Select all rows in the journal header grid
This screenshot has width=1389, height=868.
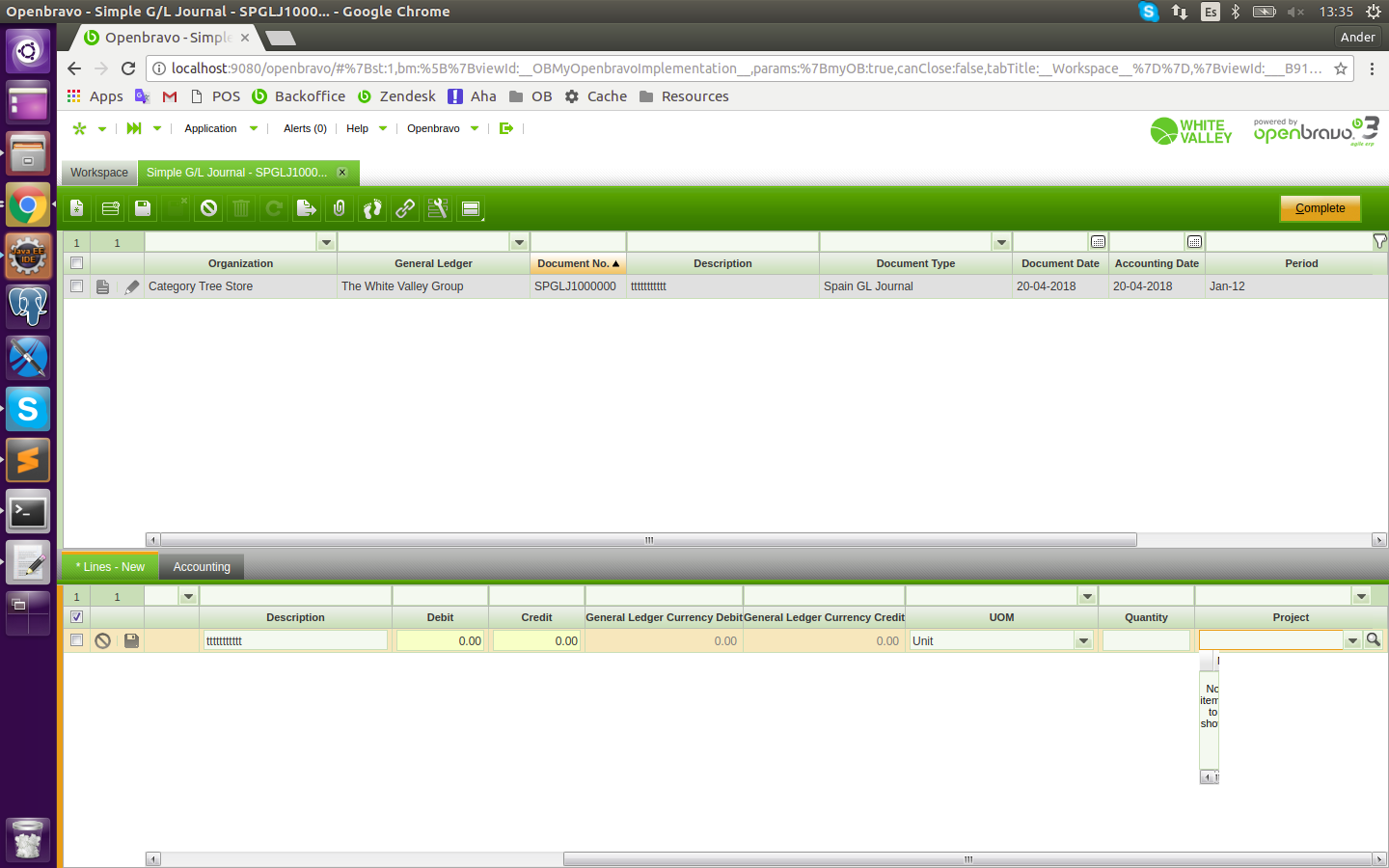tap(77, 262)
